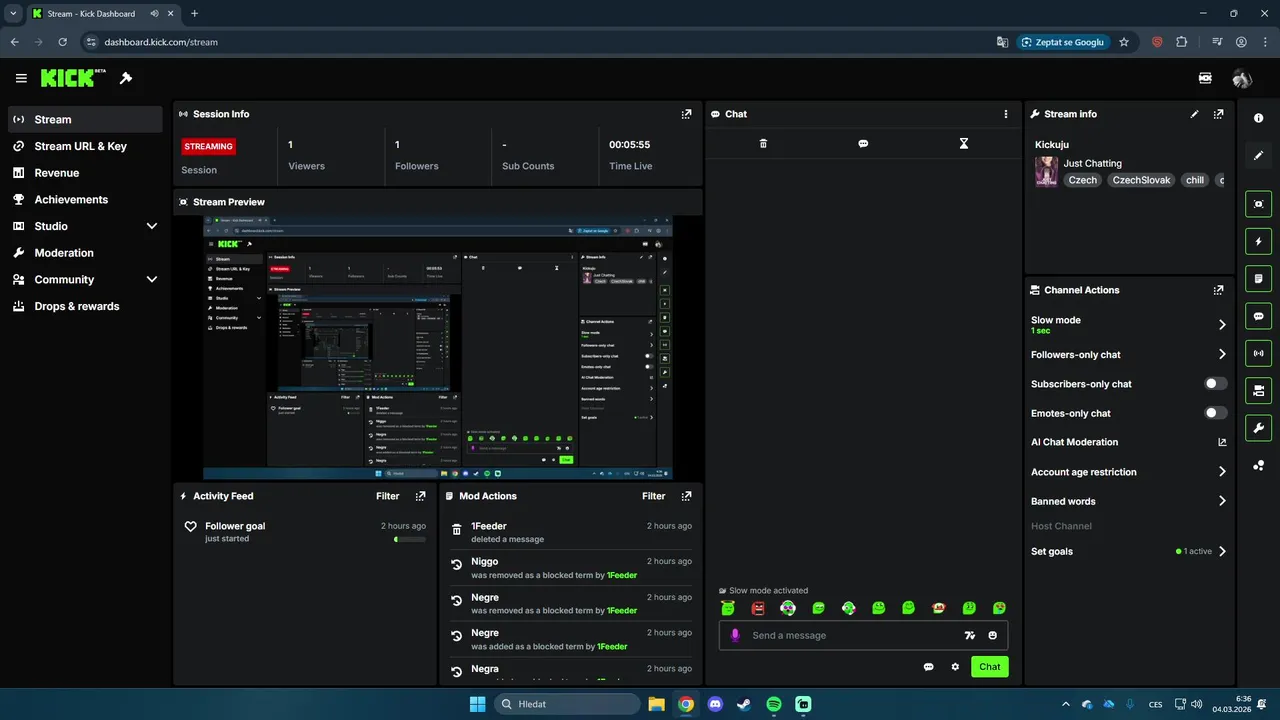Viewport: 1280px width, 720px height.
Task: Insert the red angry emote
Action: click(758, 607)
